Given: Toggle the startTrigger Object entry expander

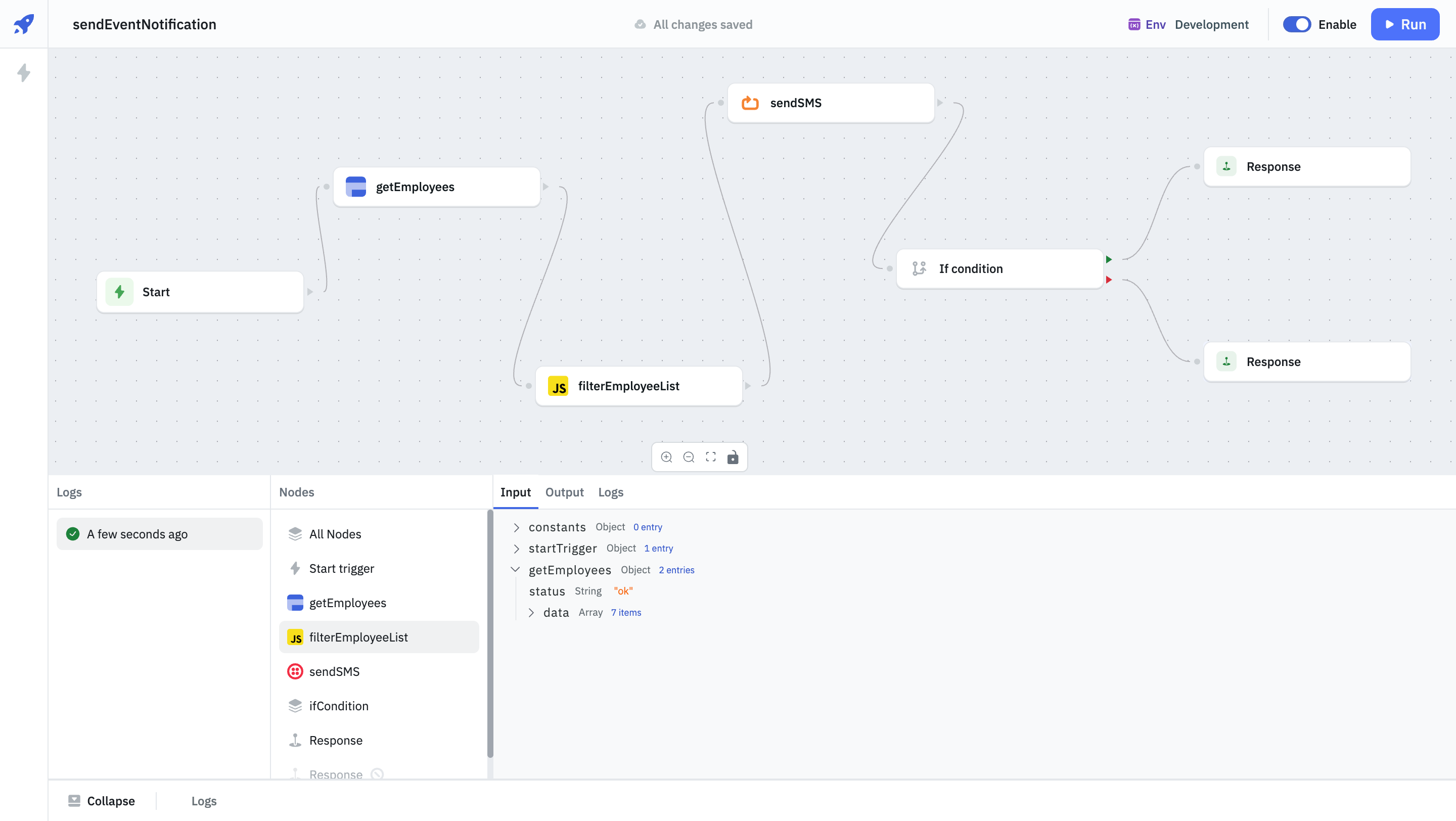Looking at the screenshot, I should (516, 548).
